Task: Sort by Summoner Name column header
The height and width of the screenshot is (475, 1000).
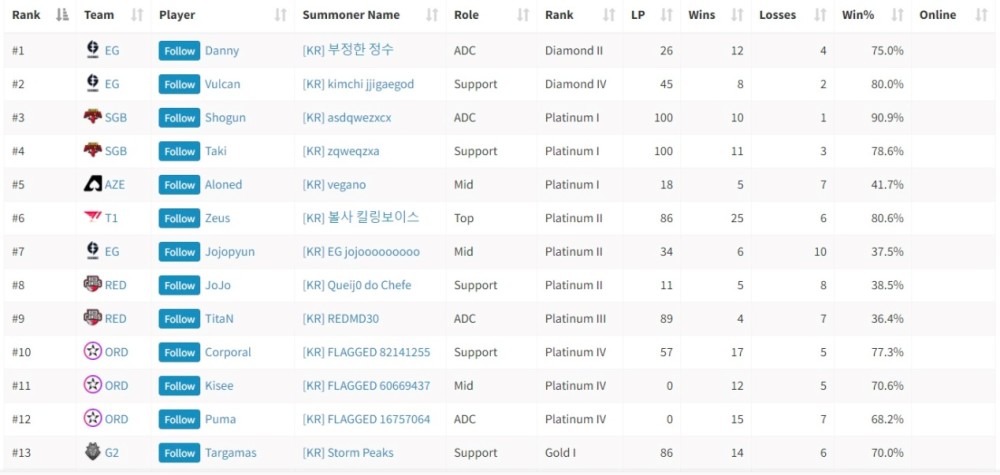Action: coord(351,15)
